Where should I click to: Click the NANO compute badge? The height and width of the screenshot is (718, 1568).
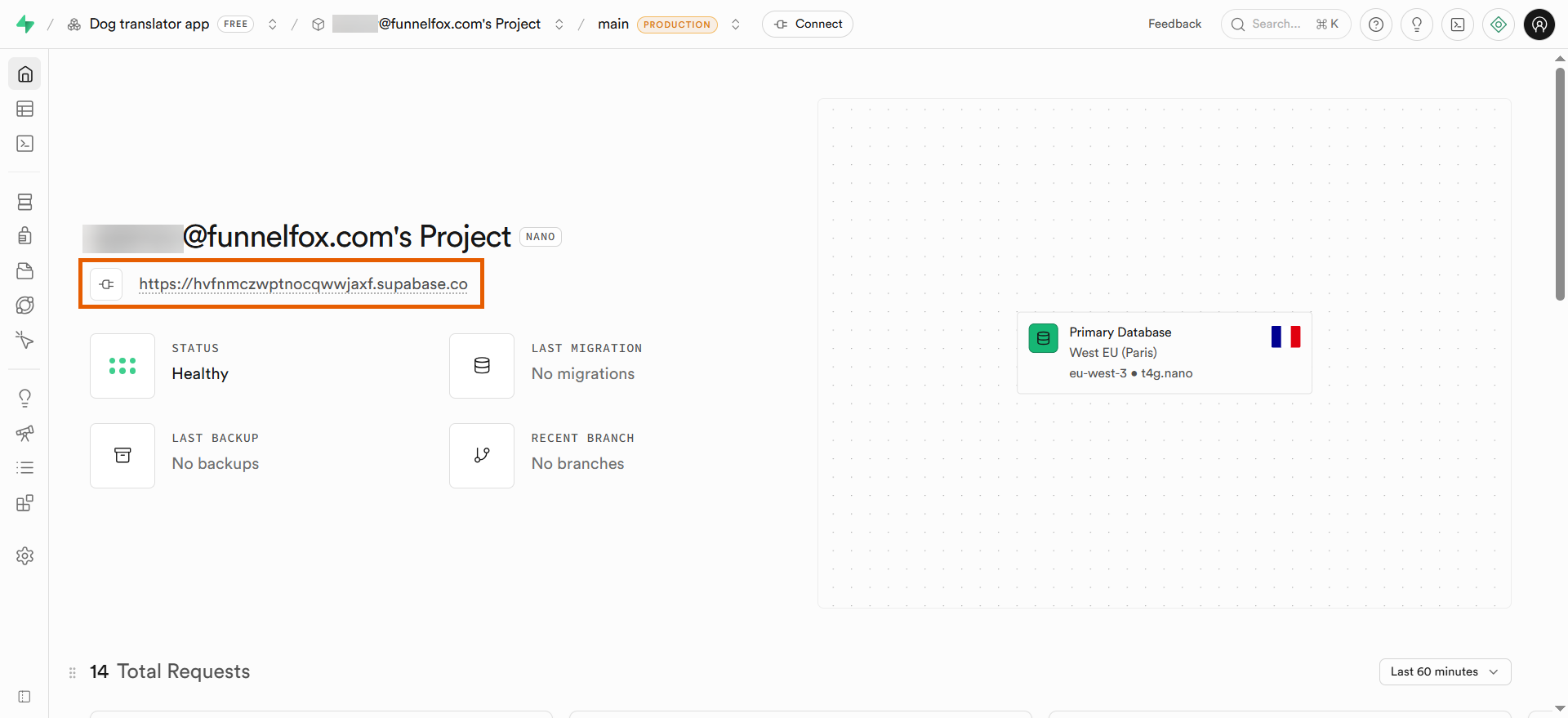(541, 237)
